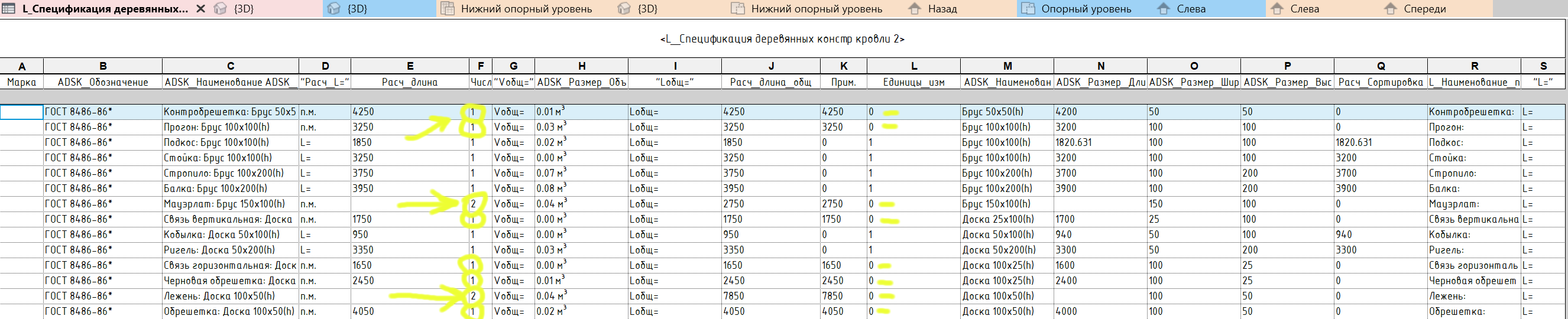Click the Расч_Сортировка column header

click(1381, 82)
